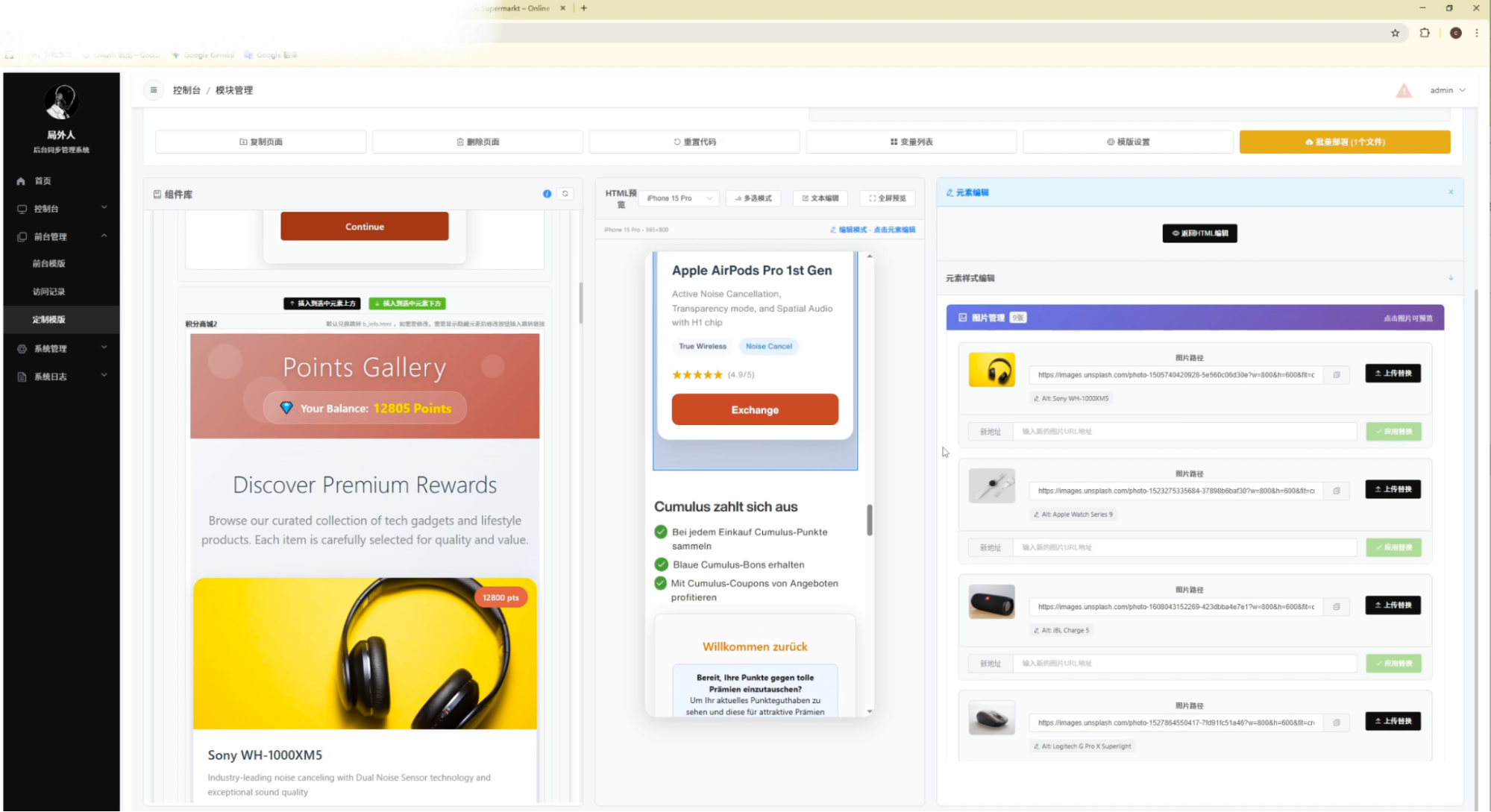Open browser extensions puzzle icon
This screenshot has height=812, width=1491.
pos(1425,33)
